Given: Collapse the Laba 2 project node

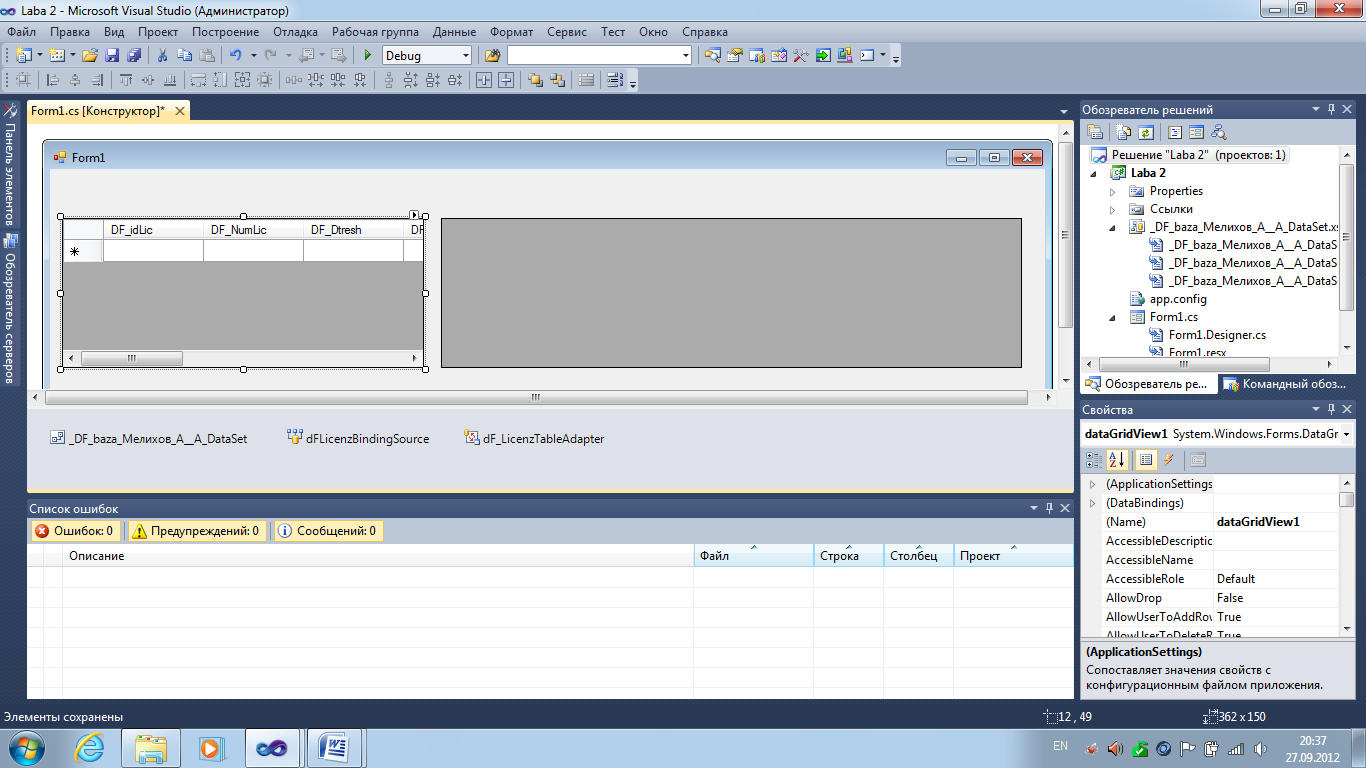Looking at the screenshot, I should pos(1094,173).
